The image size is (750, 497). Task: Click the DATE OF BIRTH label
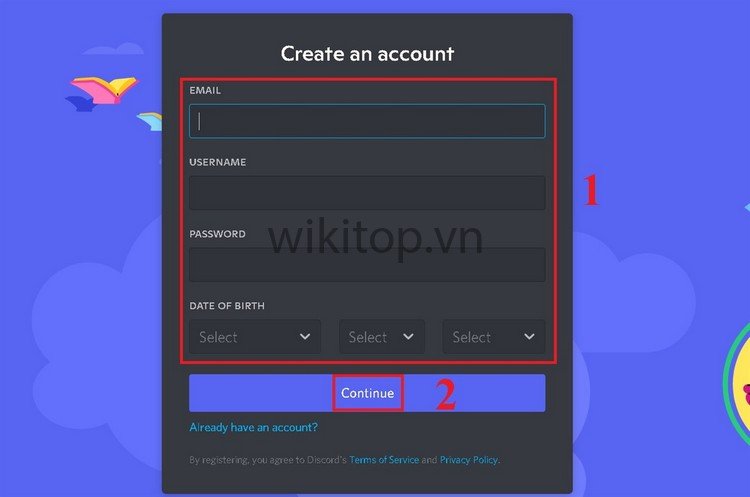[x=227, y=306]
